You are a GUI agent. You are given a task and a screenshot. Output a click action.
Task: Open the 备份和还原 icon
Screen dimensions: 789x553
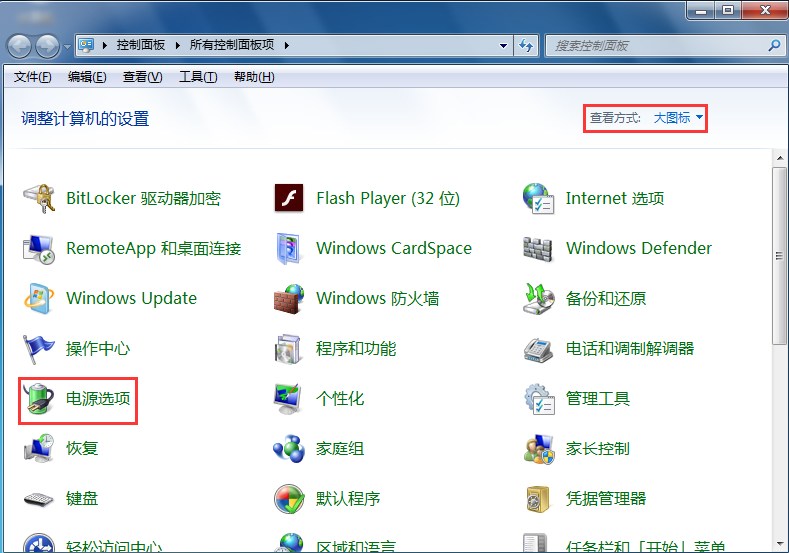[x=539, y=299]
